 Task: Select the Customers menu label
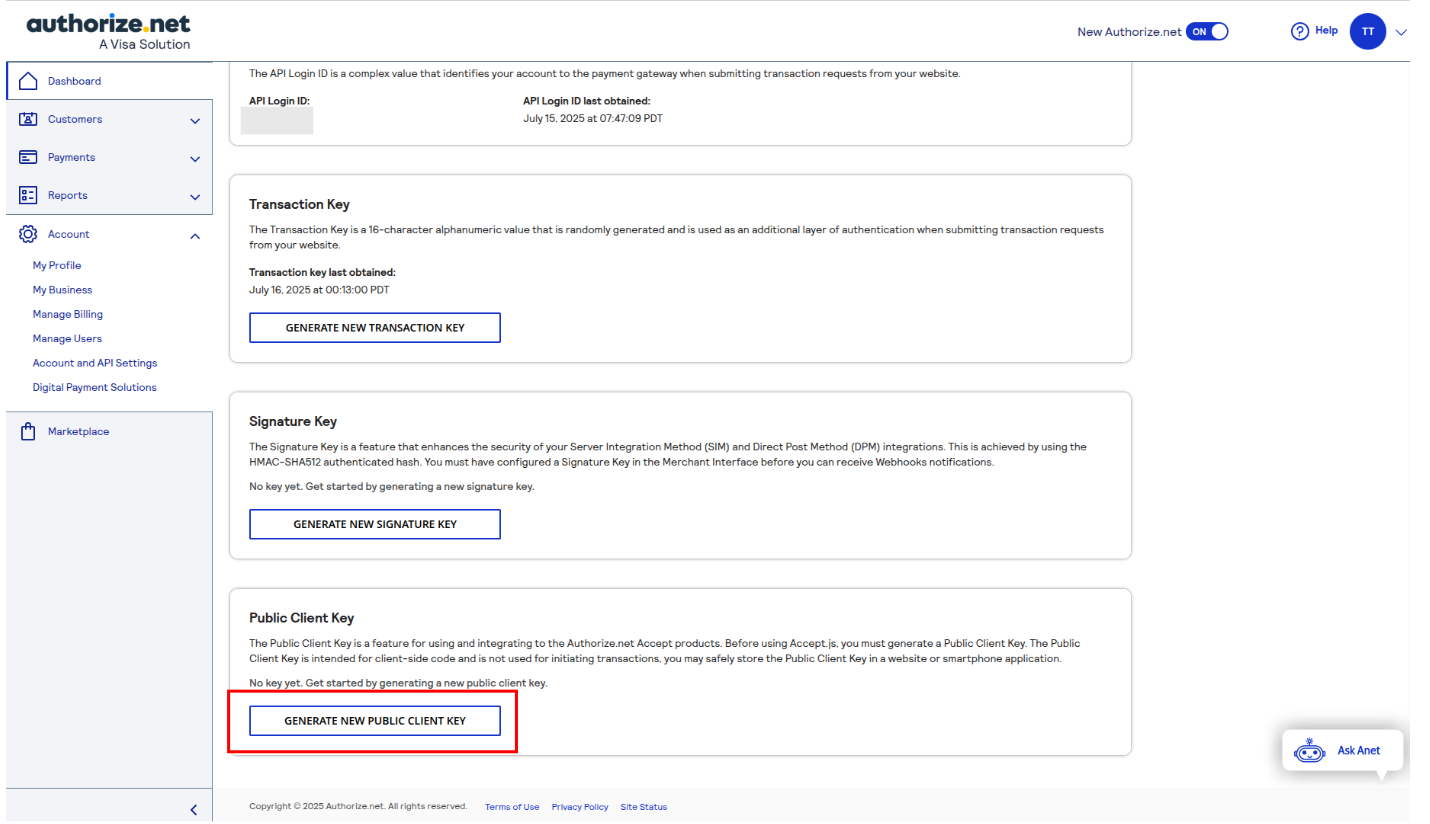(x=75, y=119)
